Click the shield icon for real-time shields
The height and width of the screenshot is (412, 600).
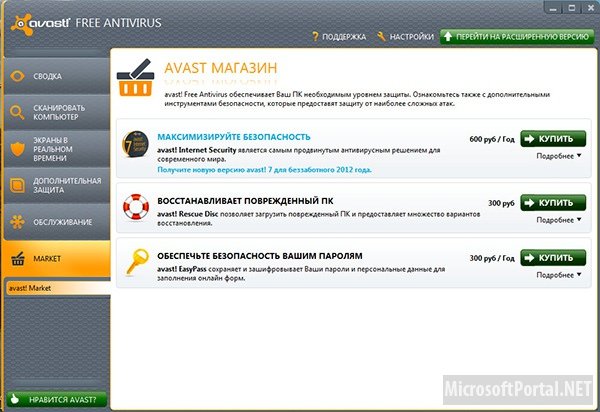coord(17,149)
